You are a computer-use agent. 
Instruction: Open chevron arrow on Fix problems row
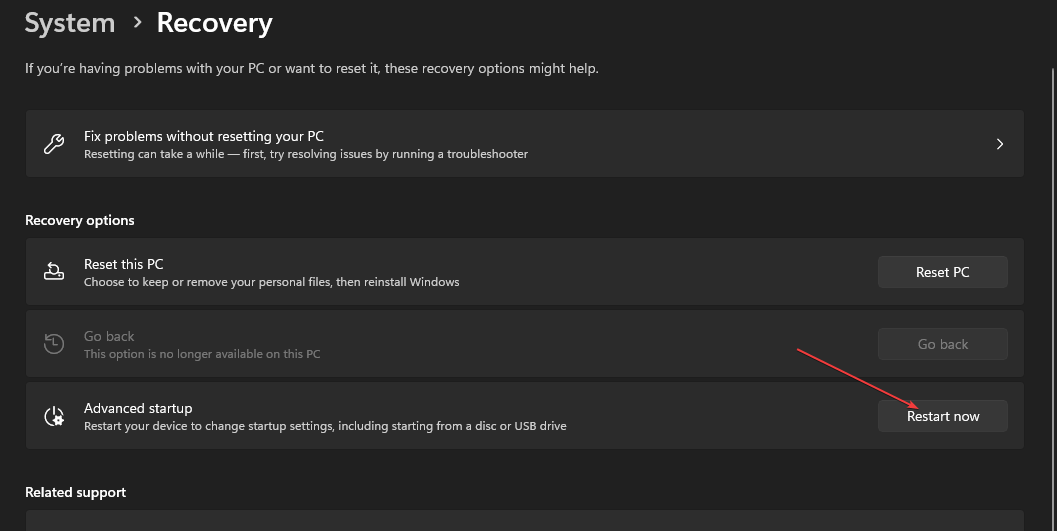tap(1000, 144)
